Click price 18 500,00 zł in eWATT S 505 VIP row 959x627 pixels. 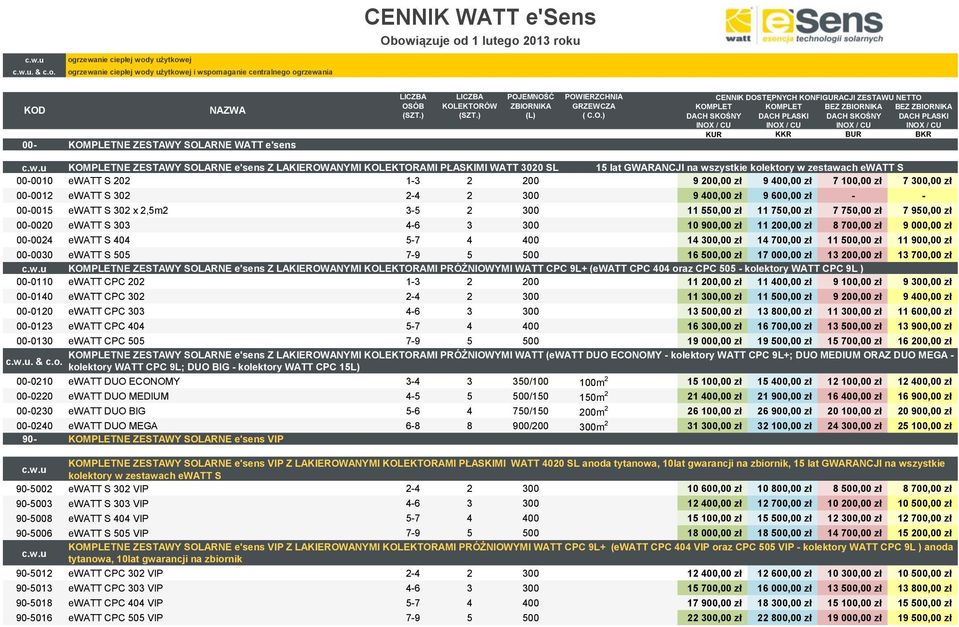pos(785,533)
